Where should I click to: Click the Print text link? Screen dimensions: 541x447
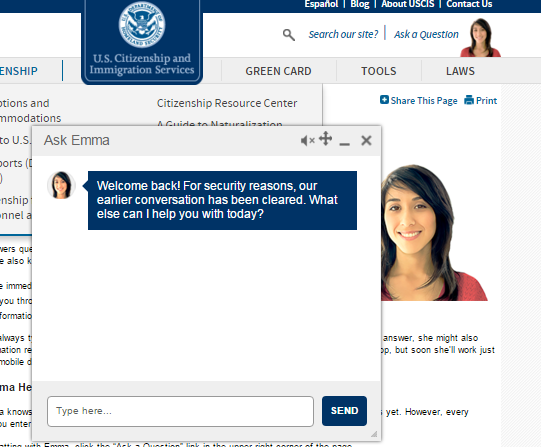click(x=486, y=100)
